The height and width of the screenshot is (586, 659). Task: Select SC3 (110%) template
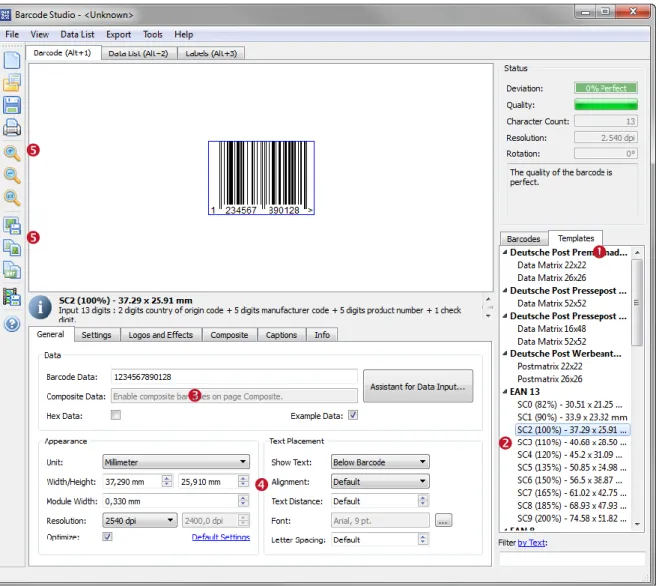[571, 442]
